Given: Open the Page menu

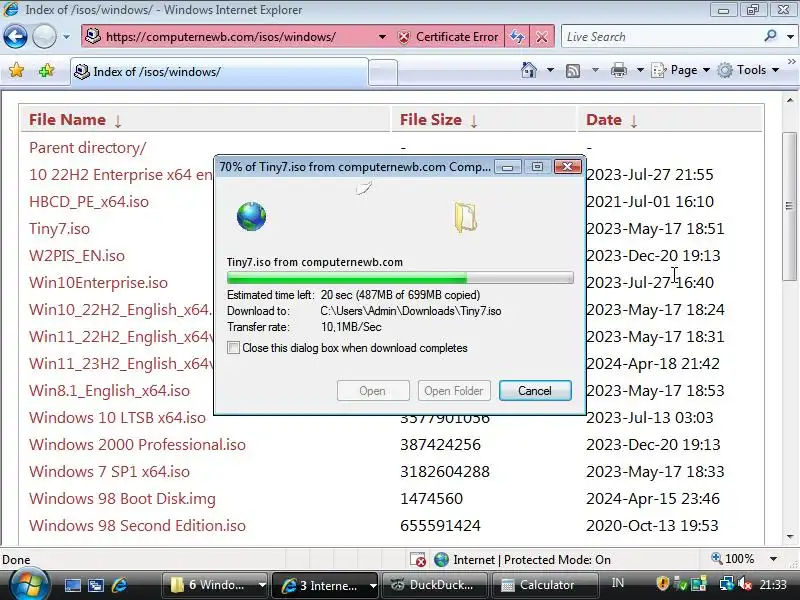Looking at the screenshot, I should click(681, 70).
